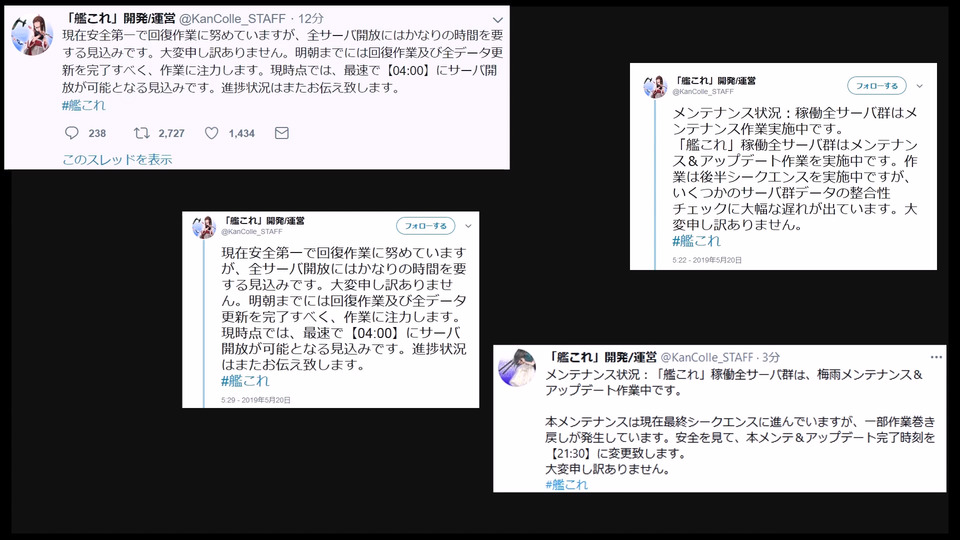
Task: Open the avatar on the bottom-right 3分 tweet
Action: coord(517,367)
